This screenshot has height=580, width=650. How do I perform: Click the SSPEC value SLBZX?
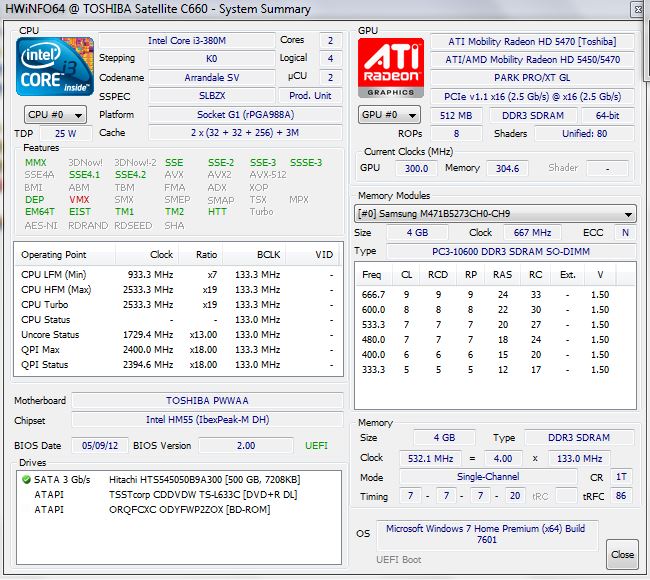(212, 96)
